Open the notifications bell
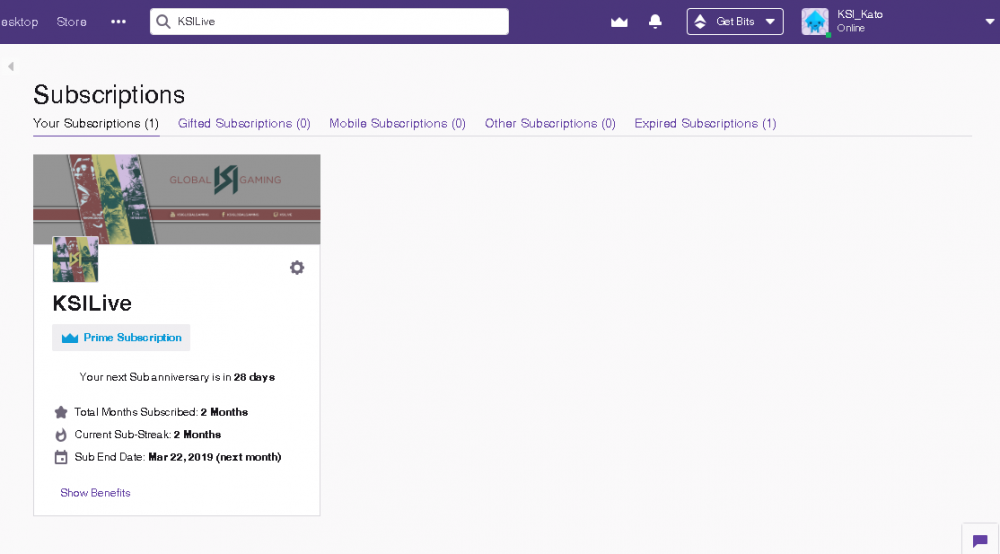 [x=655, y=22]
